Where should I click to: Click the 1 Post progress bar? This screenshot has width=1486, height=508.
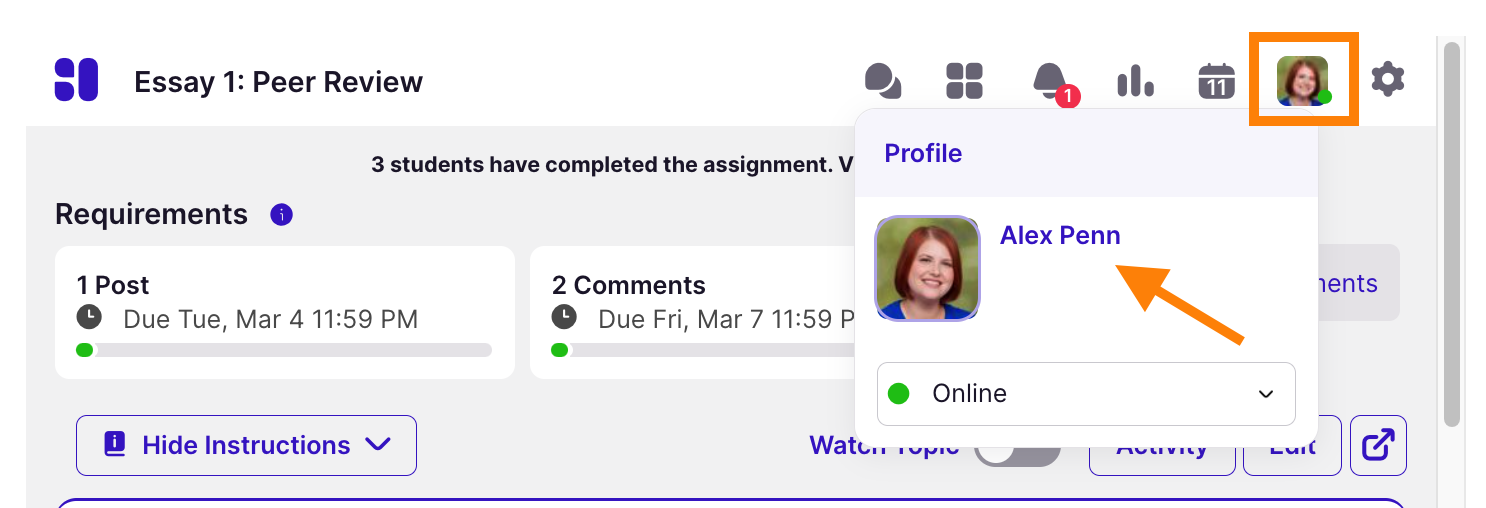pos(284,350)
